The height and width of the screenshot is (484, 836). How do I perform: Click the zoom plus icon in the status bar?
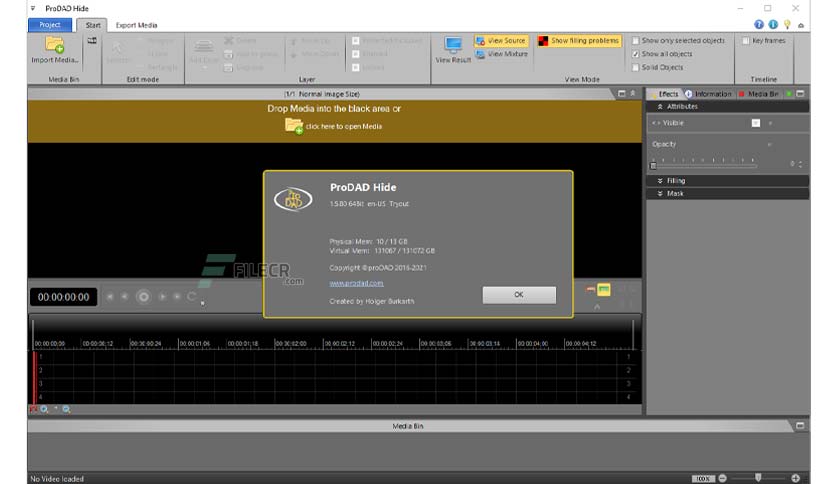[x=795, y=478]
